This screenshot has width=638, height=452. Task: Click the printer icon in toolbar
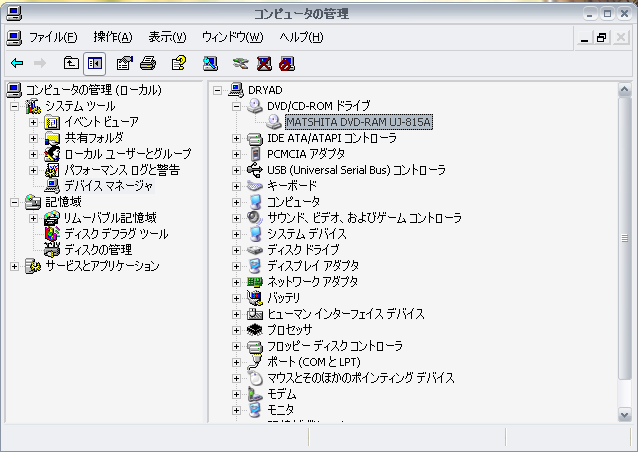[x=148, y=64]
